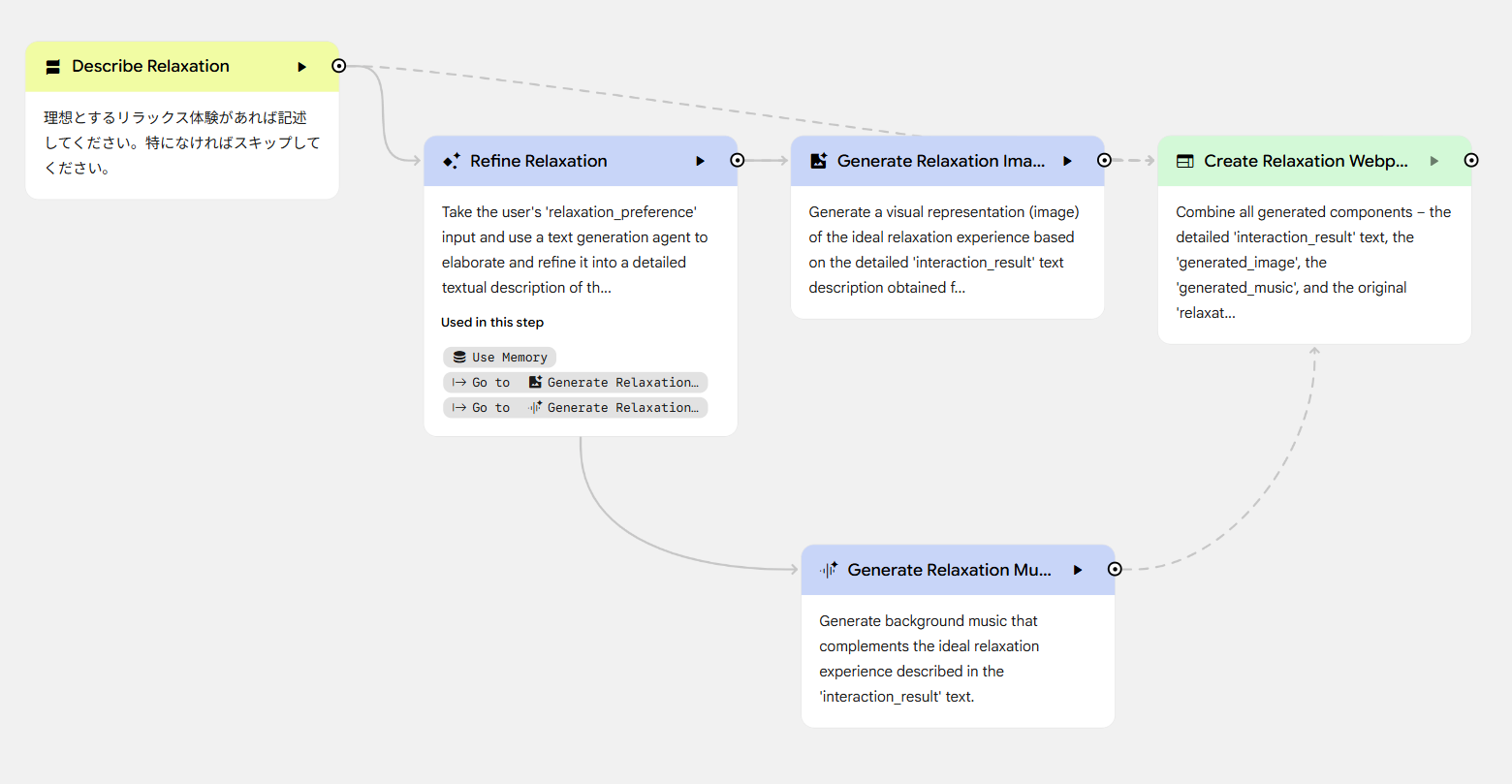Select the Refine Relaxation node title
Viewport: 1512px width, 784px height.
[x=539, y=161]
